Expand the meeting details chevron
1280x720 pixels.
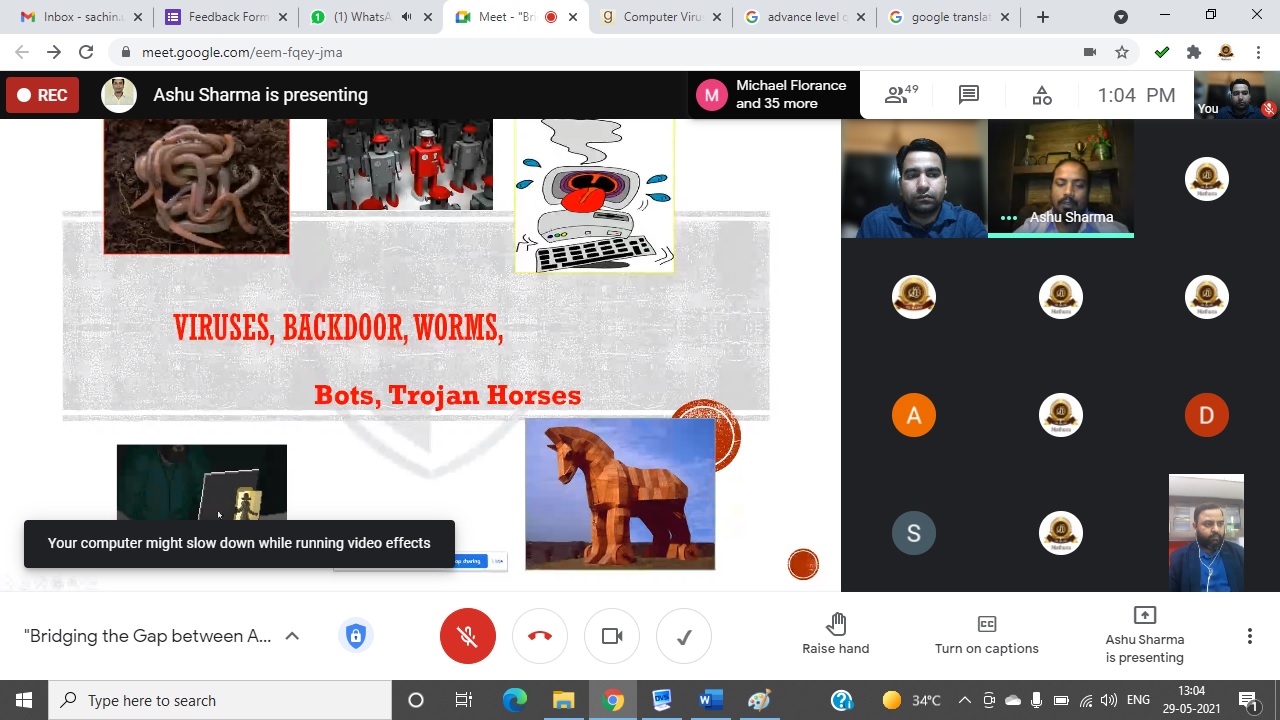coord(292,636)
